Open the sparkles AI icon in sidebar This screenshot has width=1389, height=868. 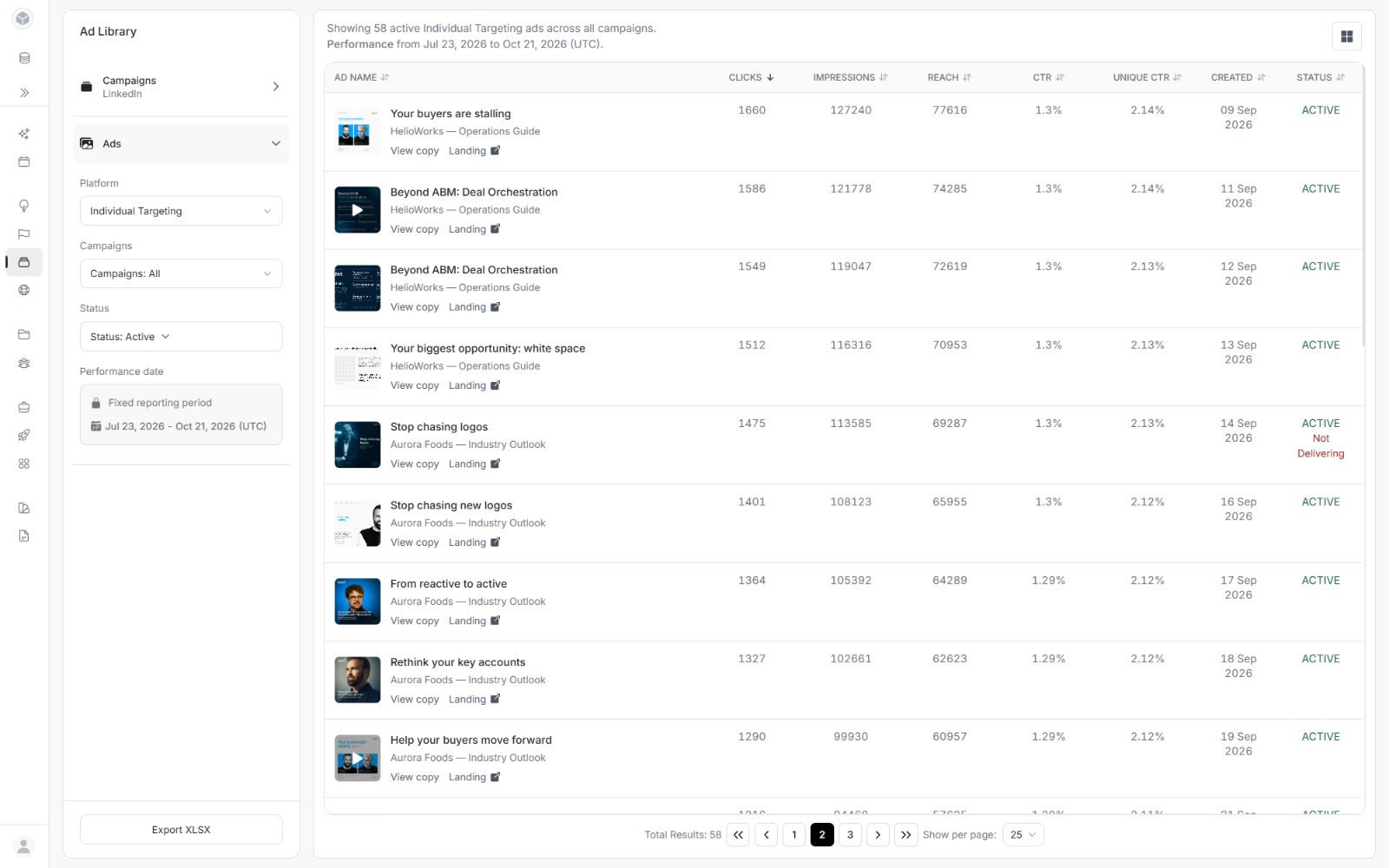24,134
